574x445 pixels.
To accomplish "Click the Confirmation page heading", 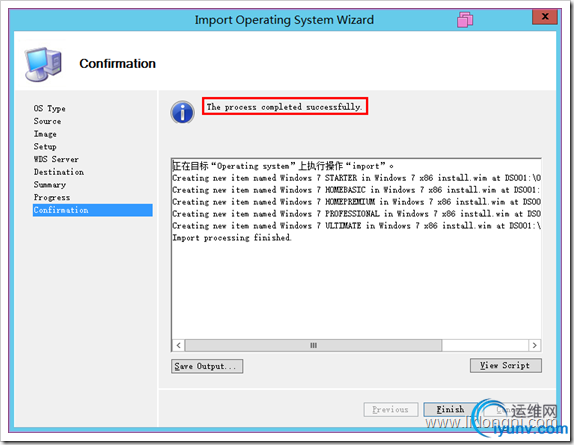I will click(x=118, y=63).
